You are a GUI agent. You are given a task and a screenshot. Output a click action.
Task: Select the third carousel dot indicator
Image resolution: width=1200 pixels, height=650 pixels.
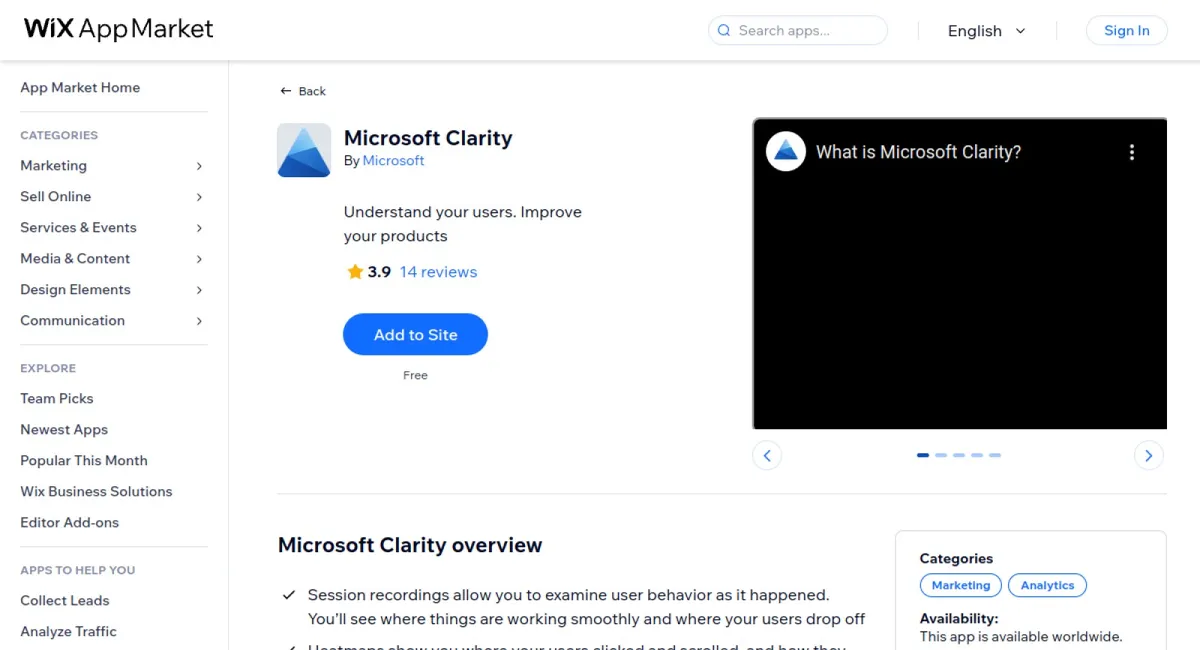(959, 455)
